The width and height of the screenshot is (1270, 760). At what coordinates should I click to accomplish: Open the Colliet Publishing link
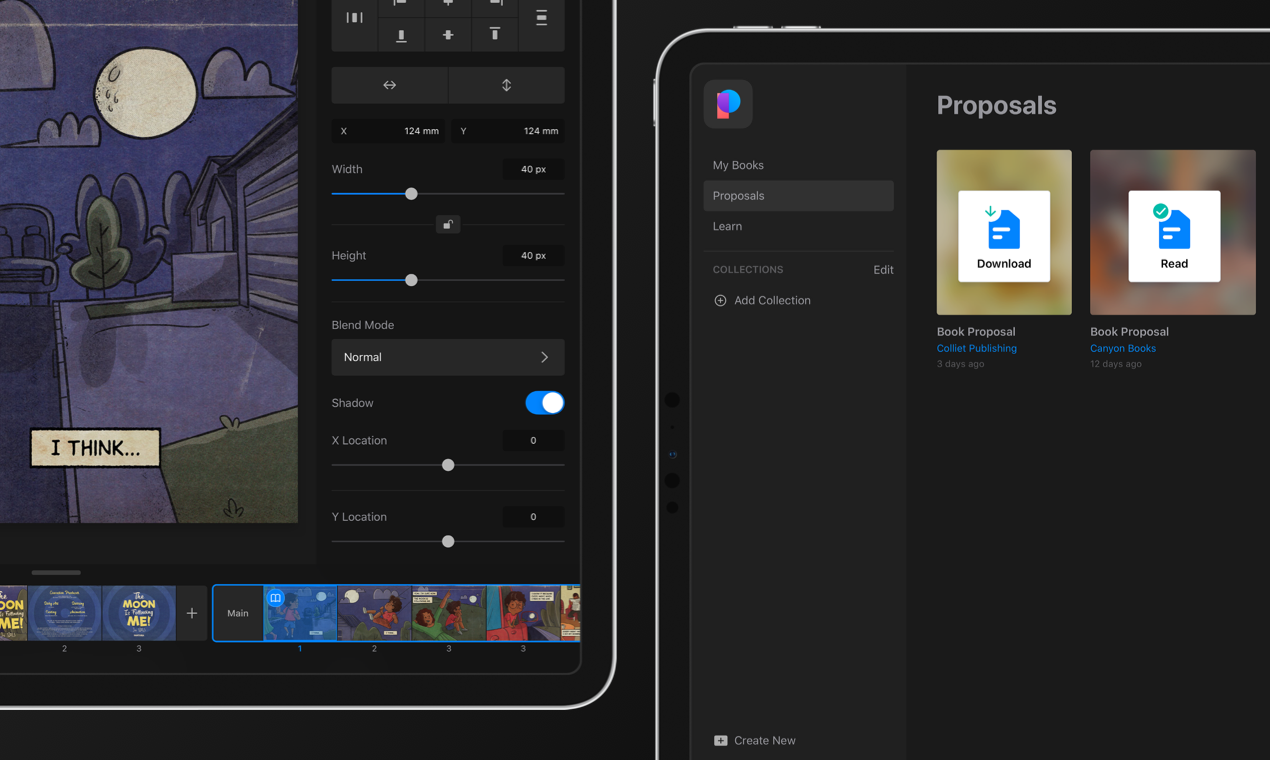click(x=976, y=348)
